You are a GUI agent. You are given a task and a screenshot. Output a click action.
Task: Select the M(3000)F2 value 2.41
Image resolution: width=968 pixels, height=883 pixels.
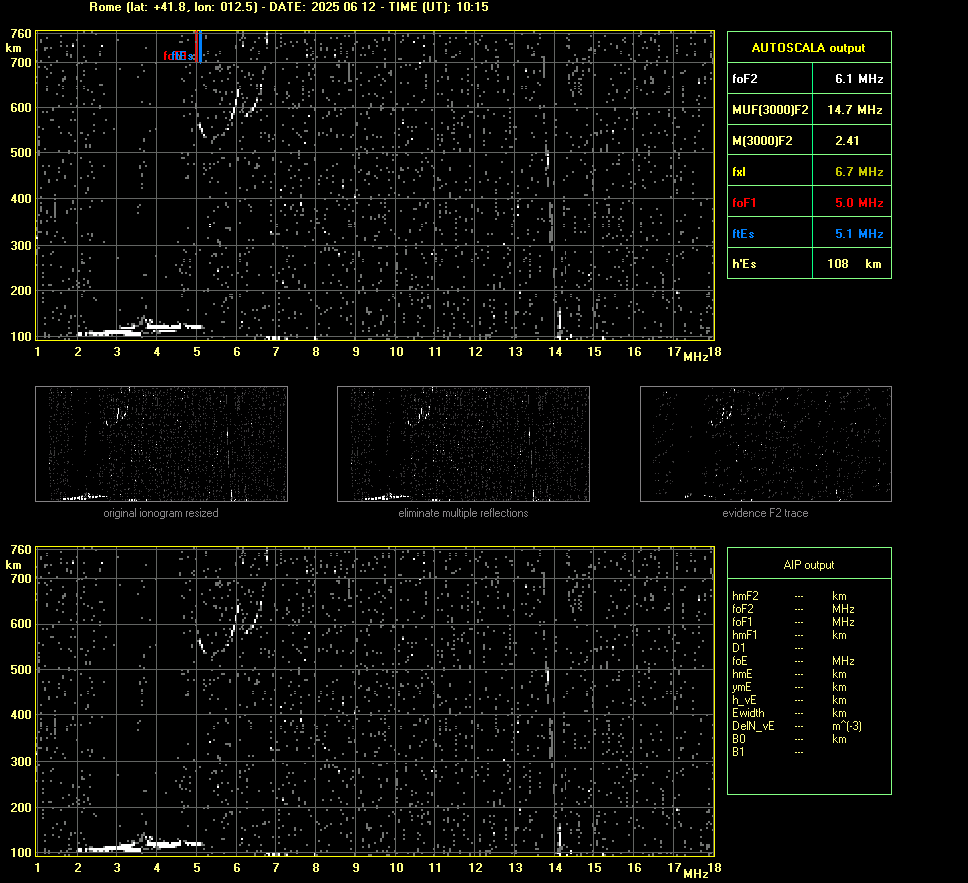pyautogui.click(x=847, y=140)
